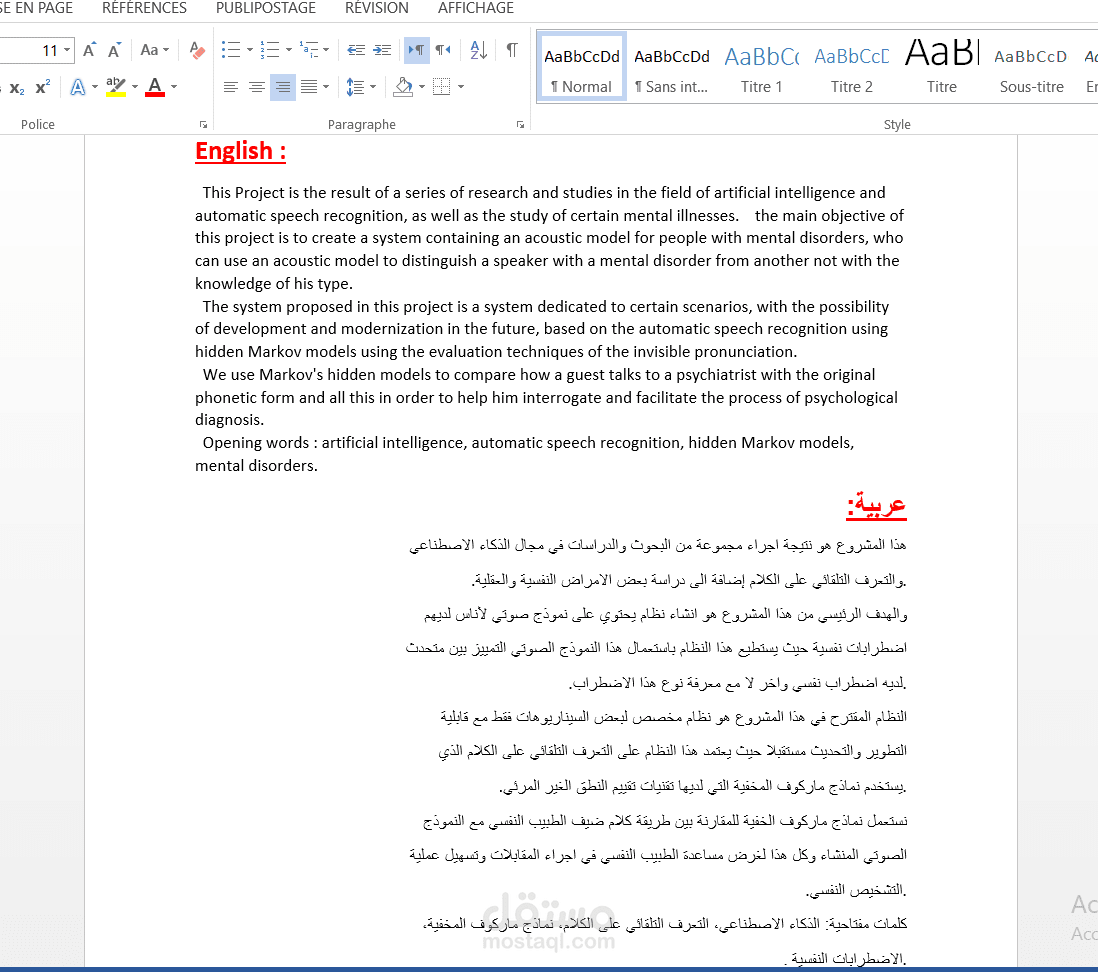Viewport: 1098px width, 972px height.
Task: Apply numbered list formatting
Action: pyautogui.click(x=270, y=50)
